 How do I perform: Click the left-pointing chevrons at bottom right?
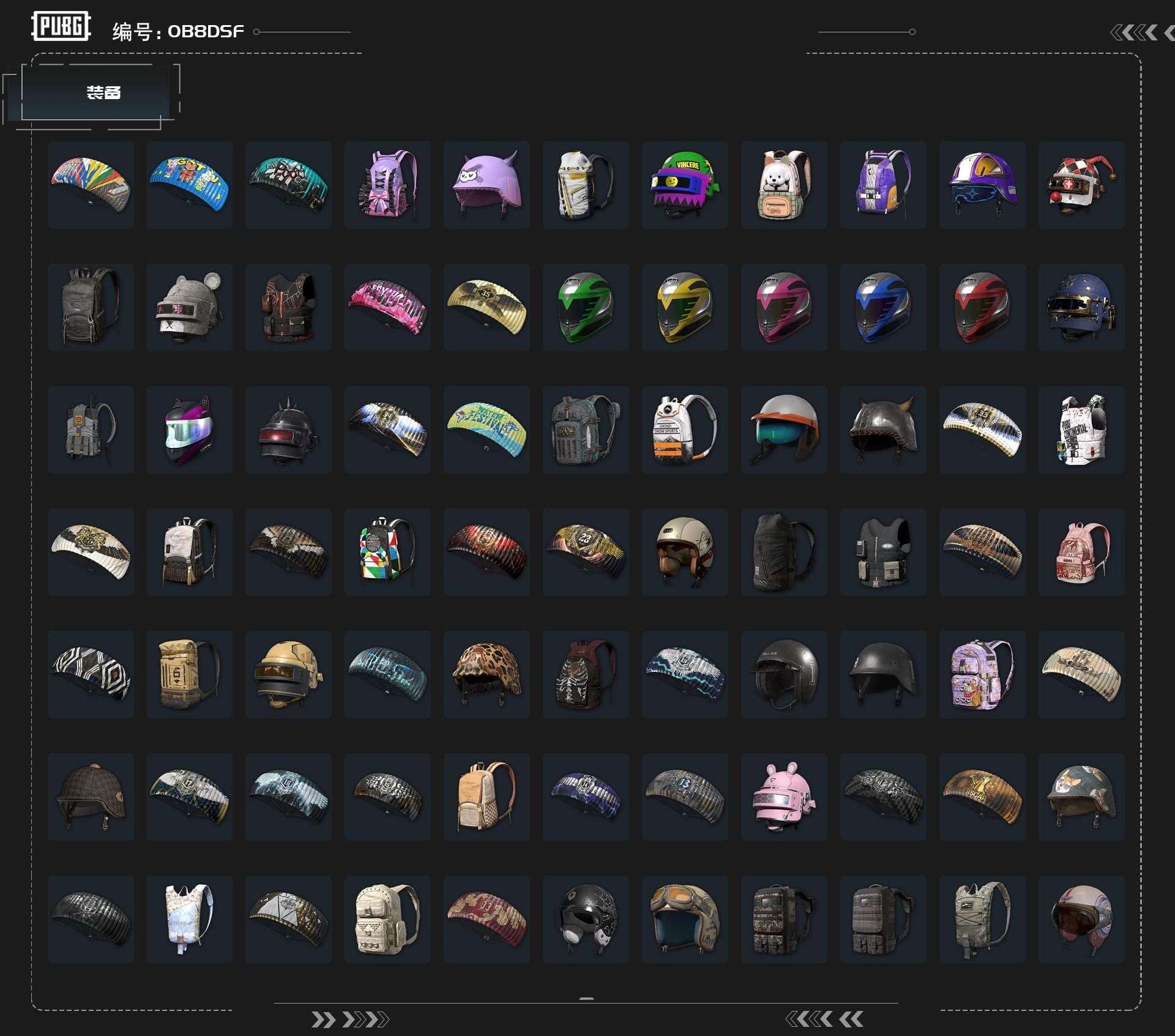pyautogui.click(x=824, y=1019)
